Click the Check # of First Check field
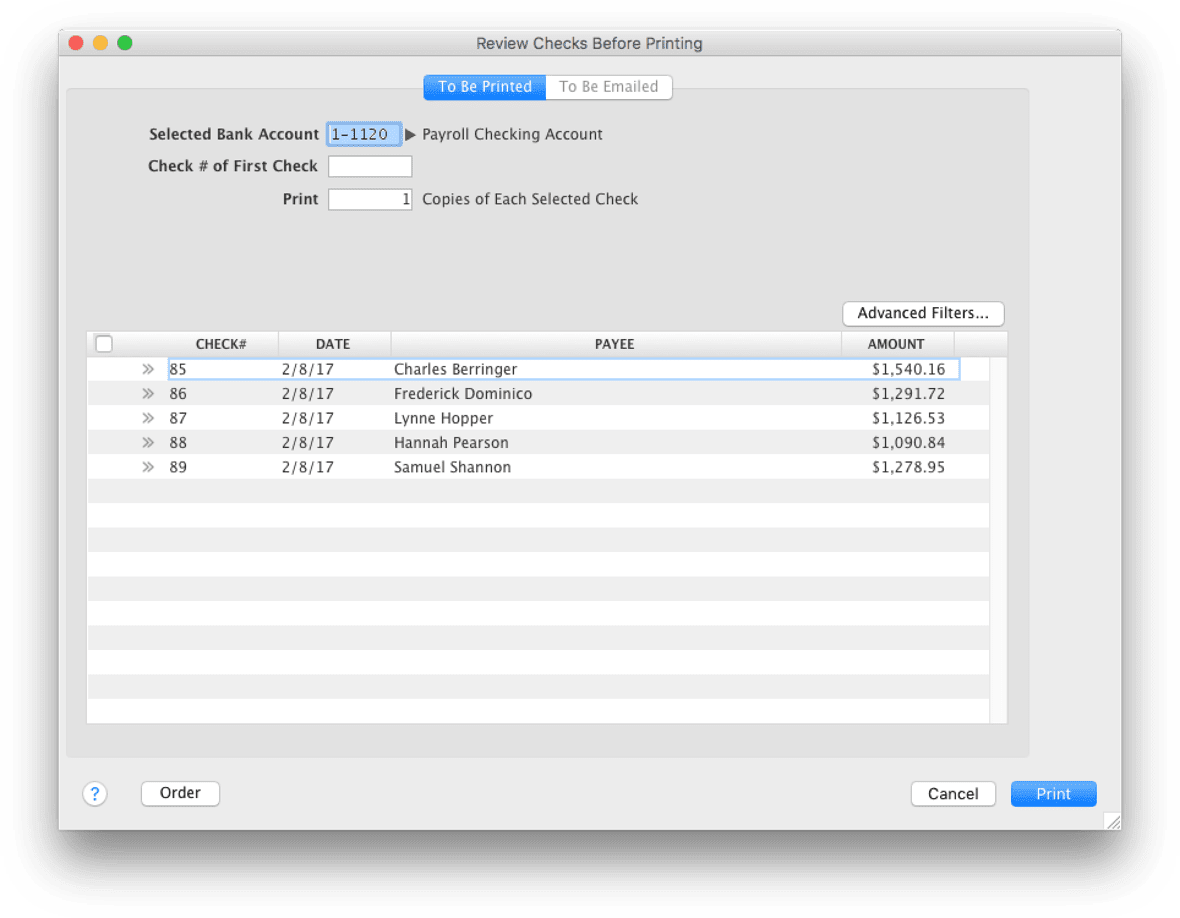Screen dimensions: 1180x918 pyautogui.click(x=370, y=166)
